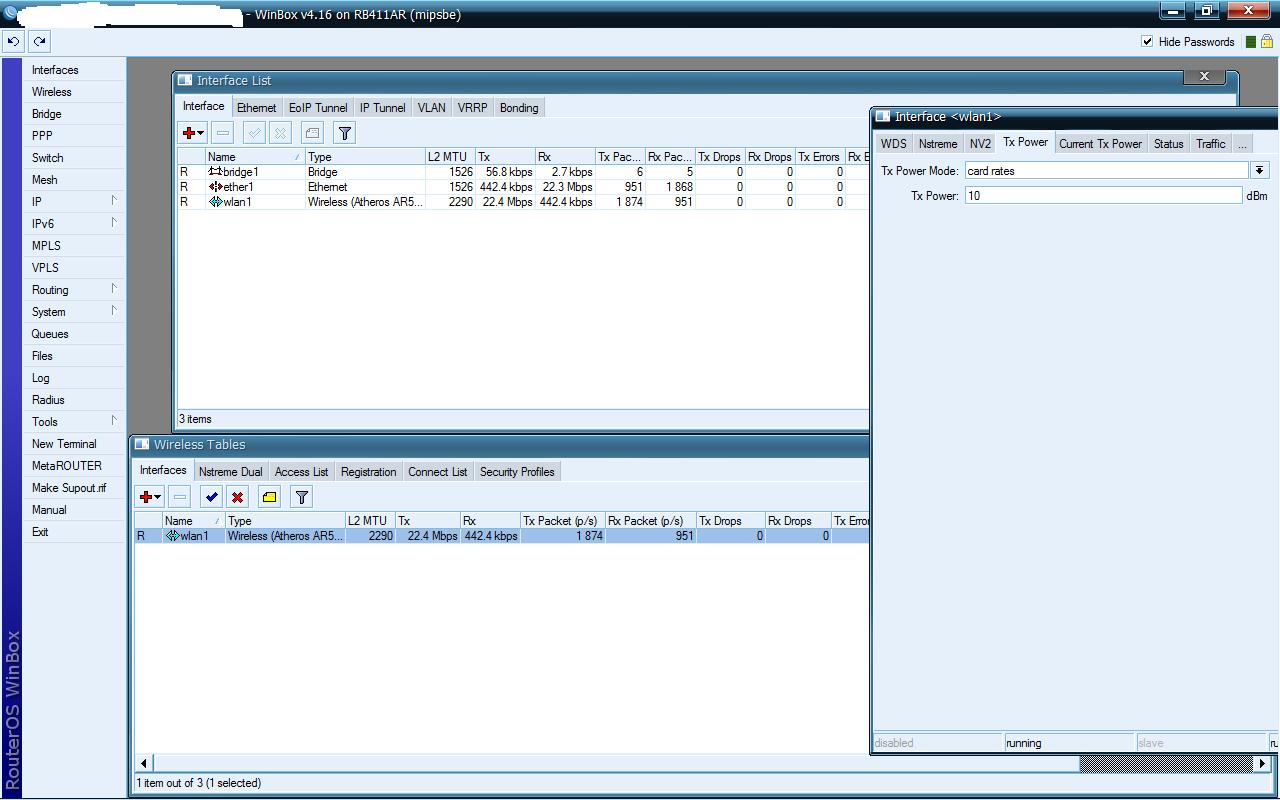Add a new item in Wireless Tables

pos(149,497)
